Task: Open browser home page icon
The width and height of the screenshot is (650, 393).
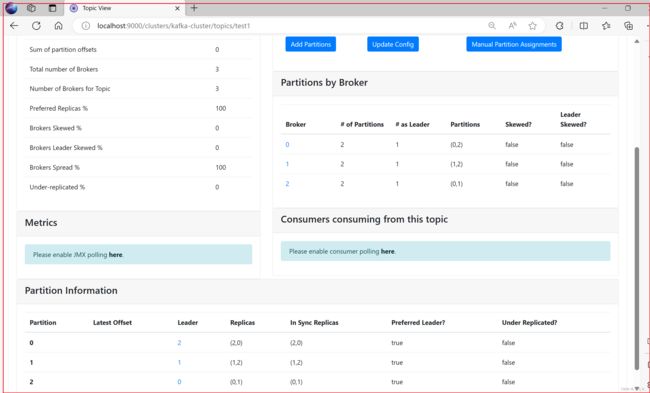Action: [58, 26]
